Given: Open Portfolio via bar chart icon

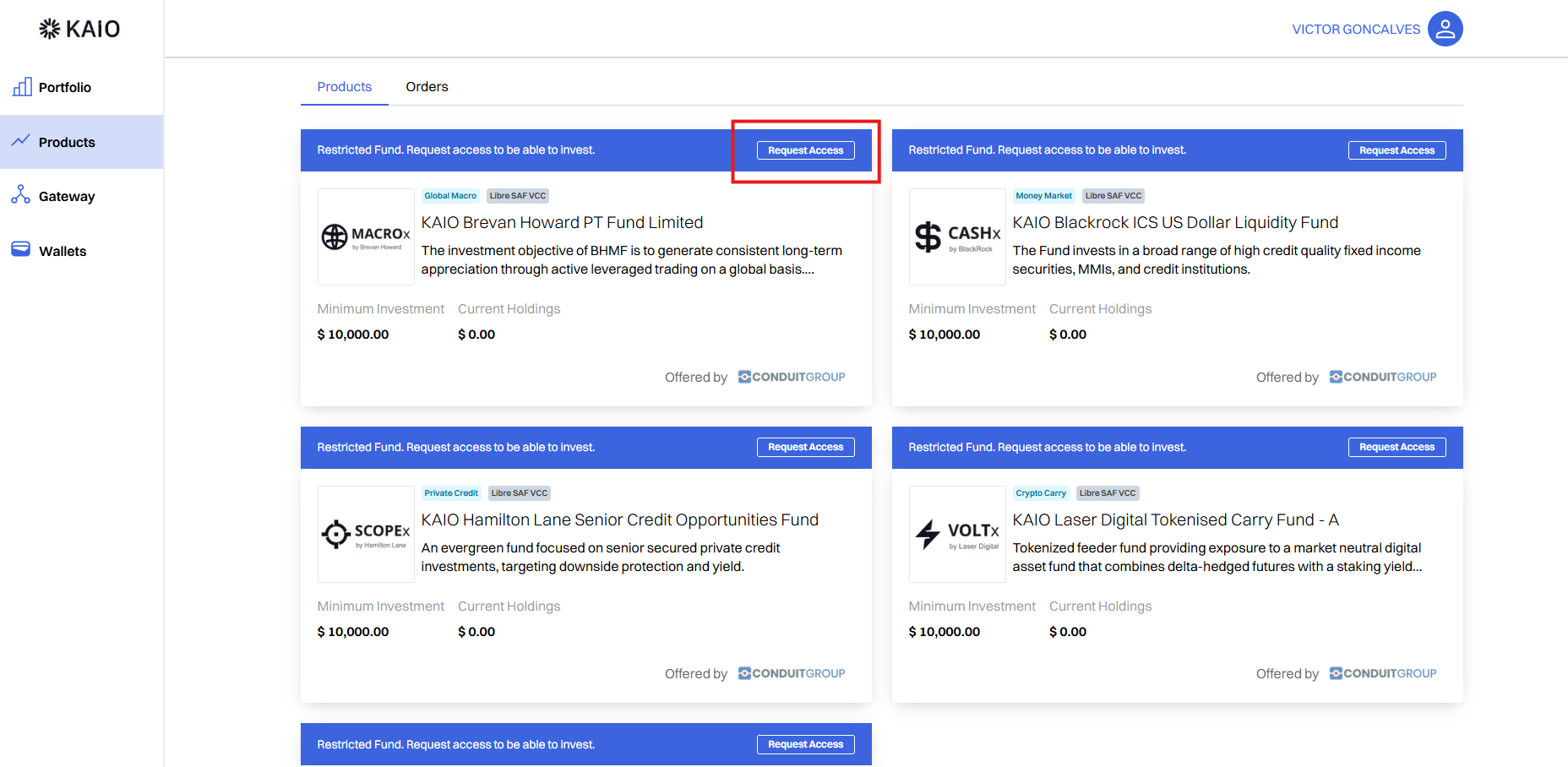Looking at the screenshot, I should (x=22, y=86).
